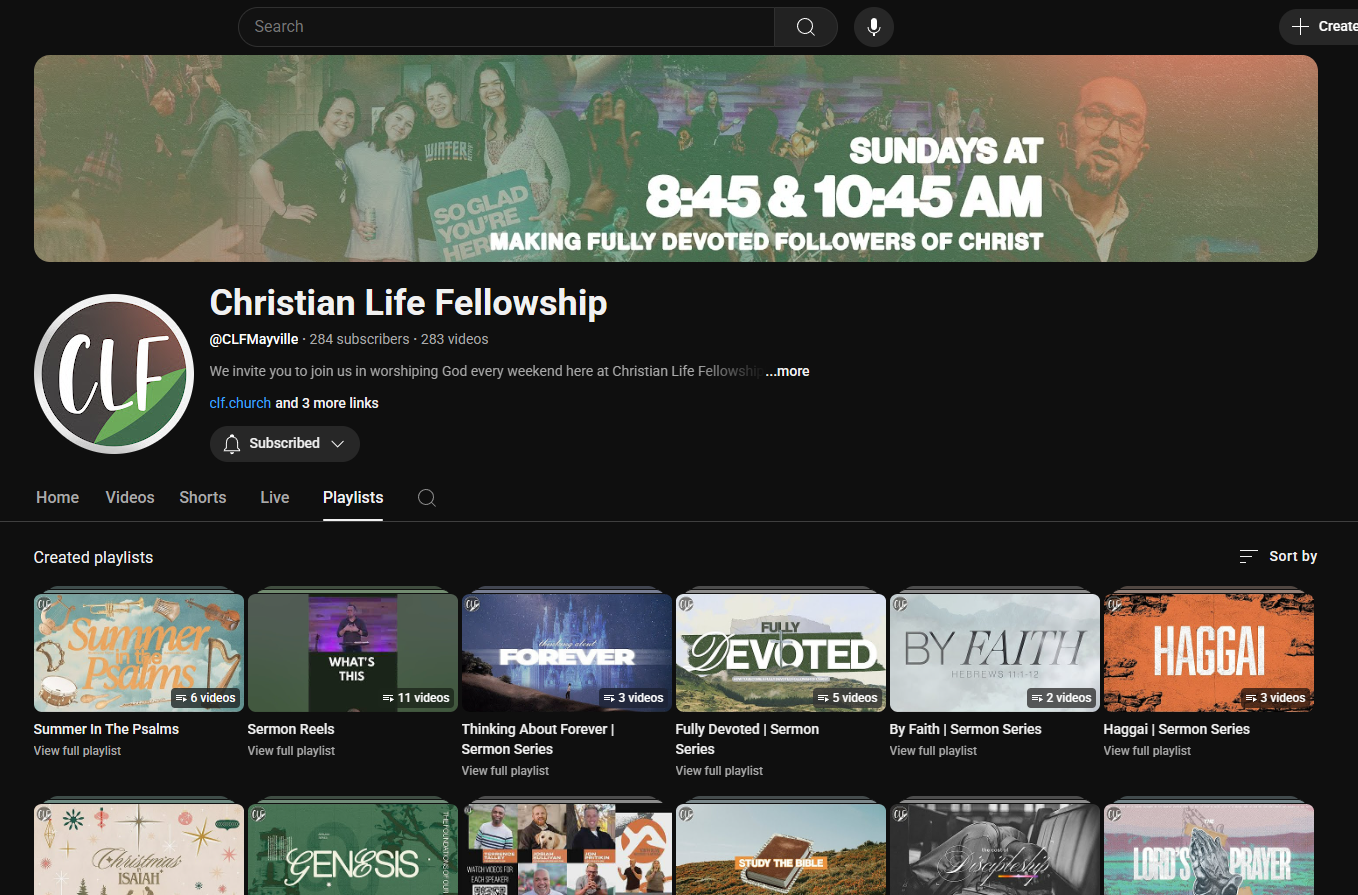Click the search magnifier button

click(806, 27)
